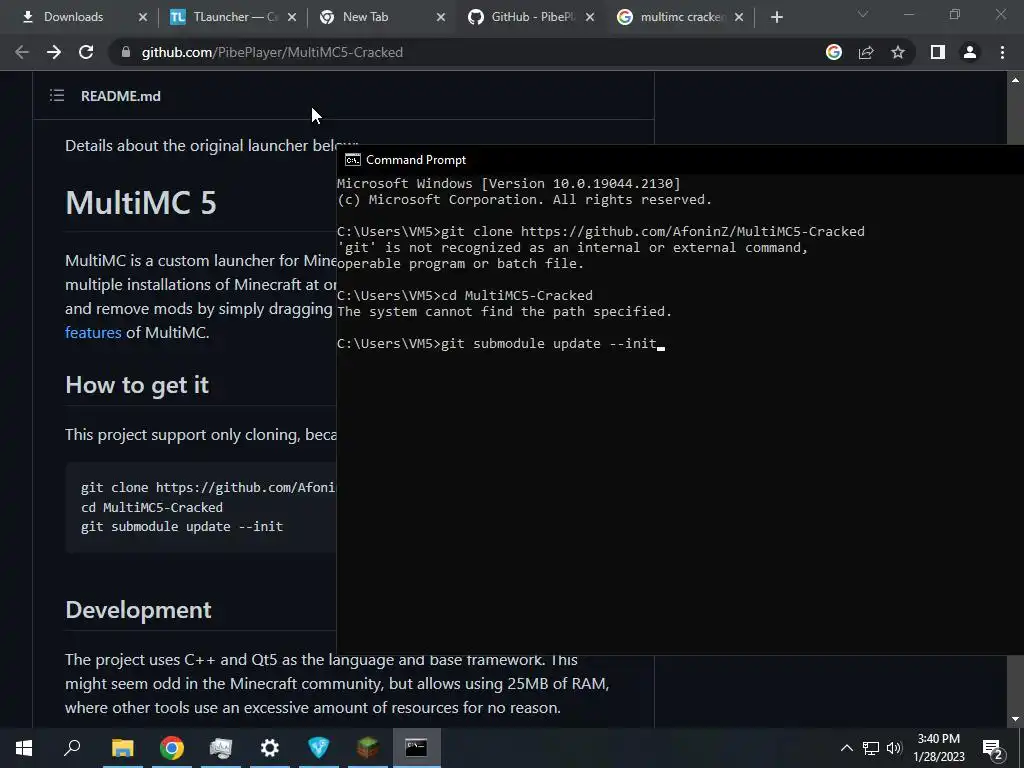Open File Explorer from taskbar
1024x768 pixels.
(122, 748)
